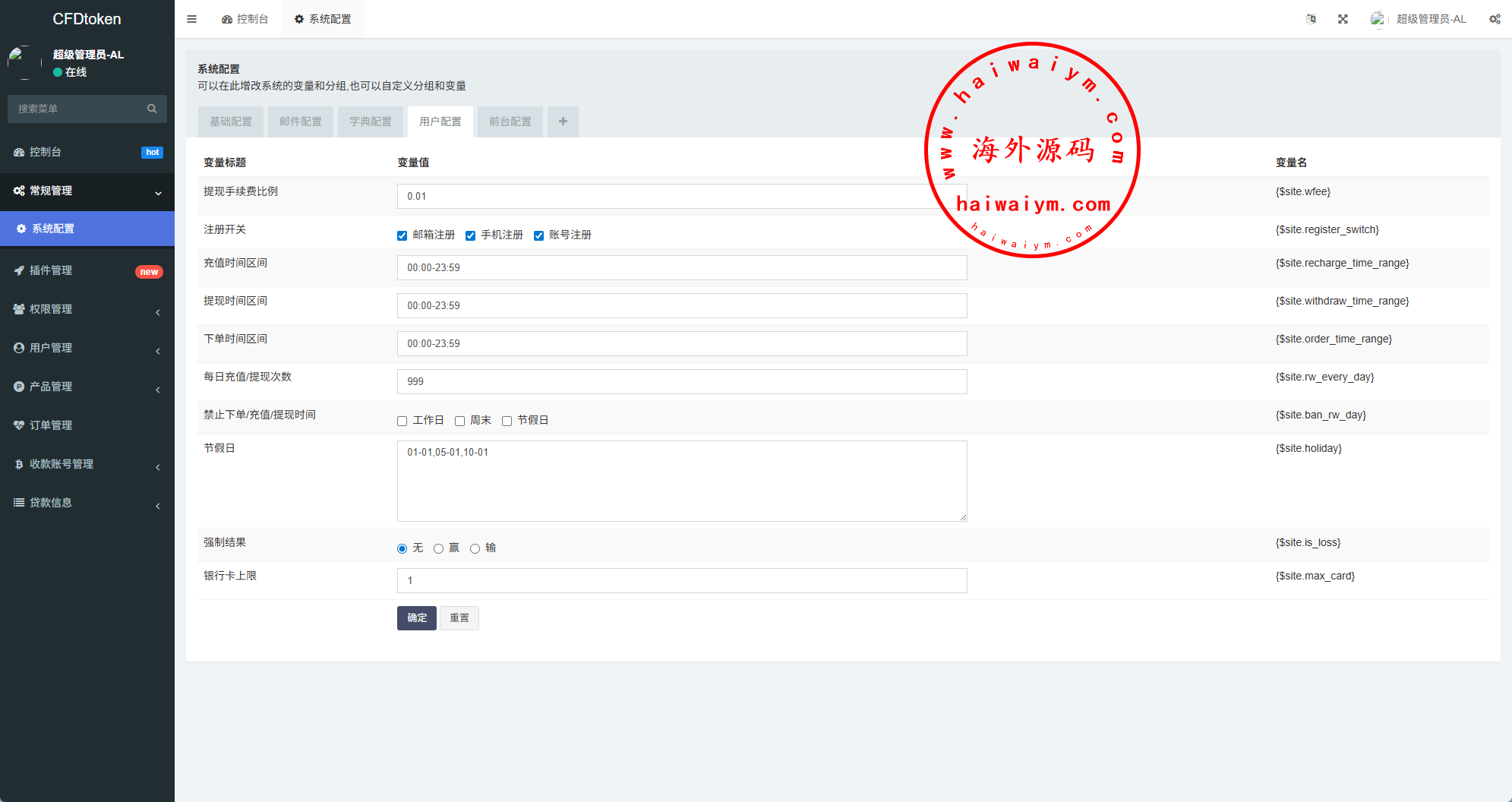Screen dimensions: 1512x802
Task: Expand the 权限管理 sidebar menu
Action: (51, 309)
